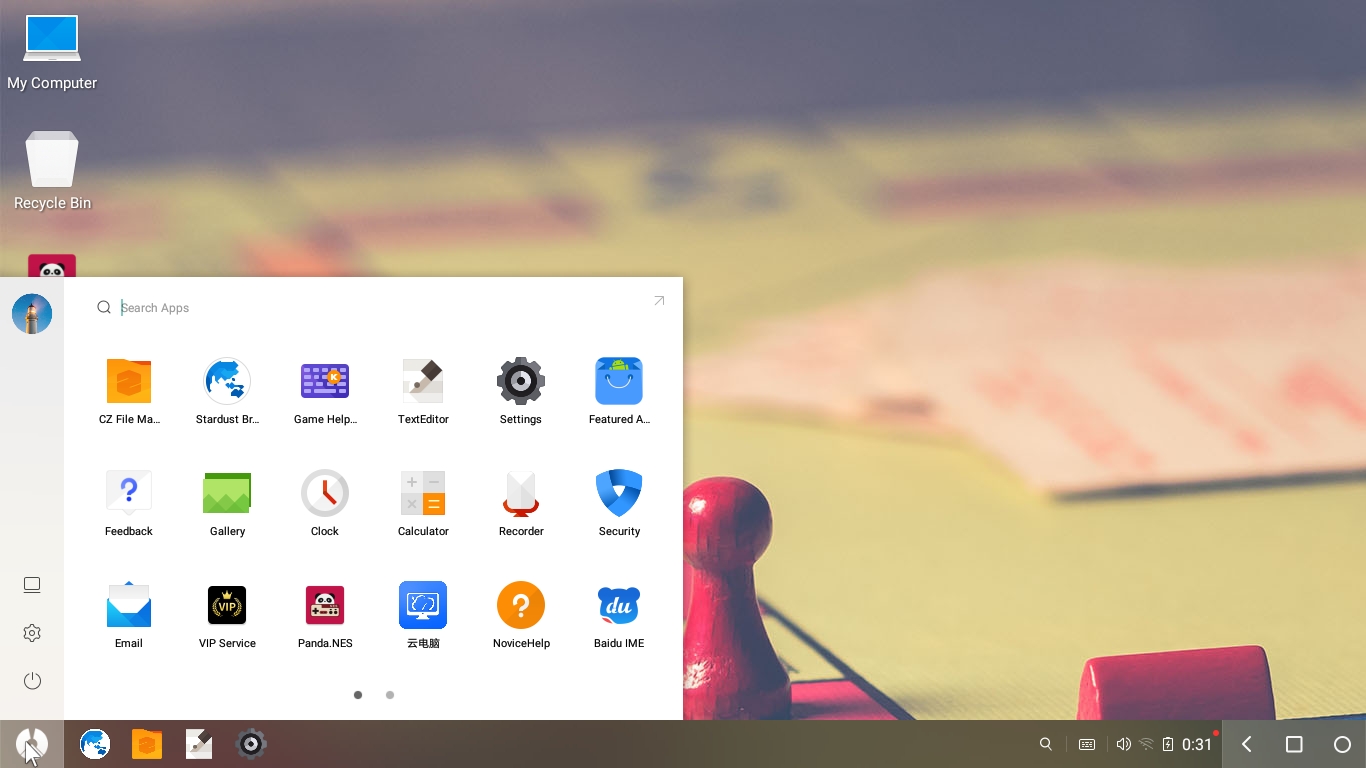The image size is (1366, 768).
Task: Open the Gallery app
Action: (227, 493)
